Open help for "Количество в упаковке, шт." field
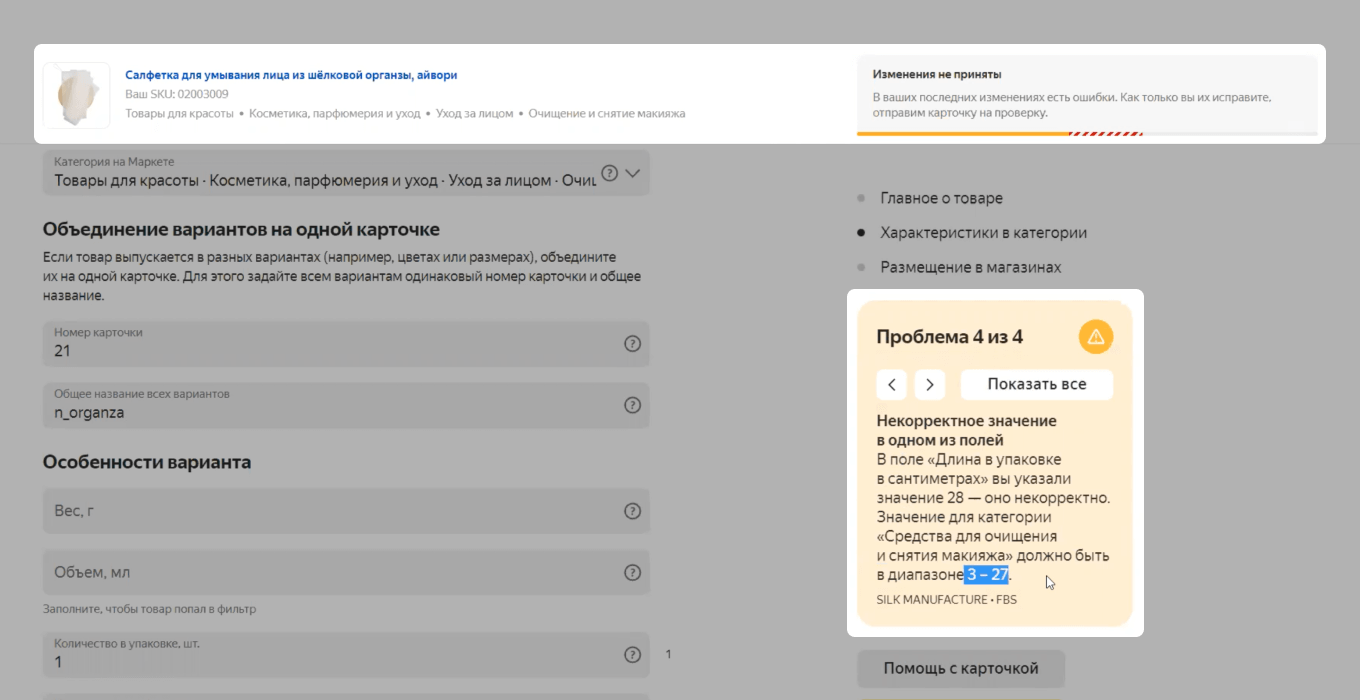This screenshot has height=700, width=1360. pyautogui.click(x=631, y=654)
